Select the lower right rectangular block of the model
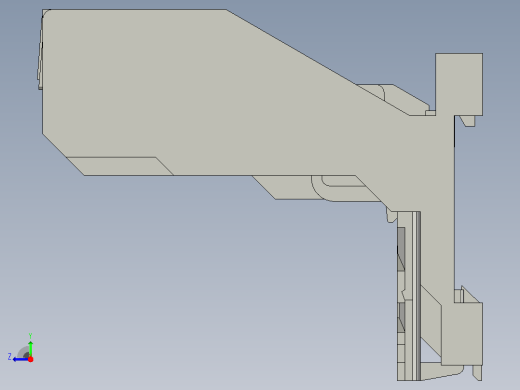 point(462,334)
